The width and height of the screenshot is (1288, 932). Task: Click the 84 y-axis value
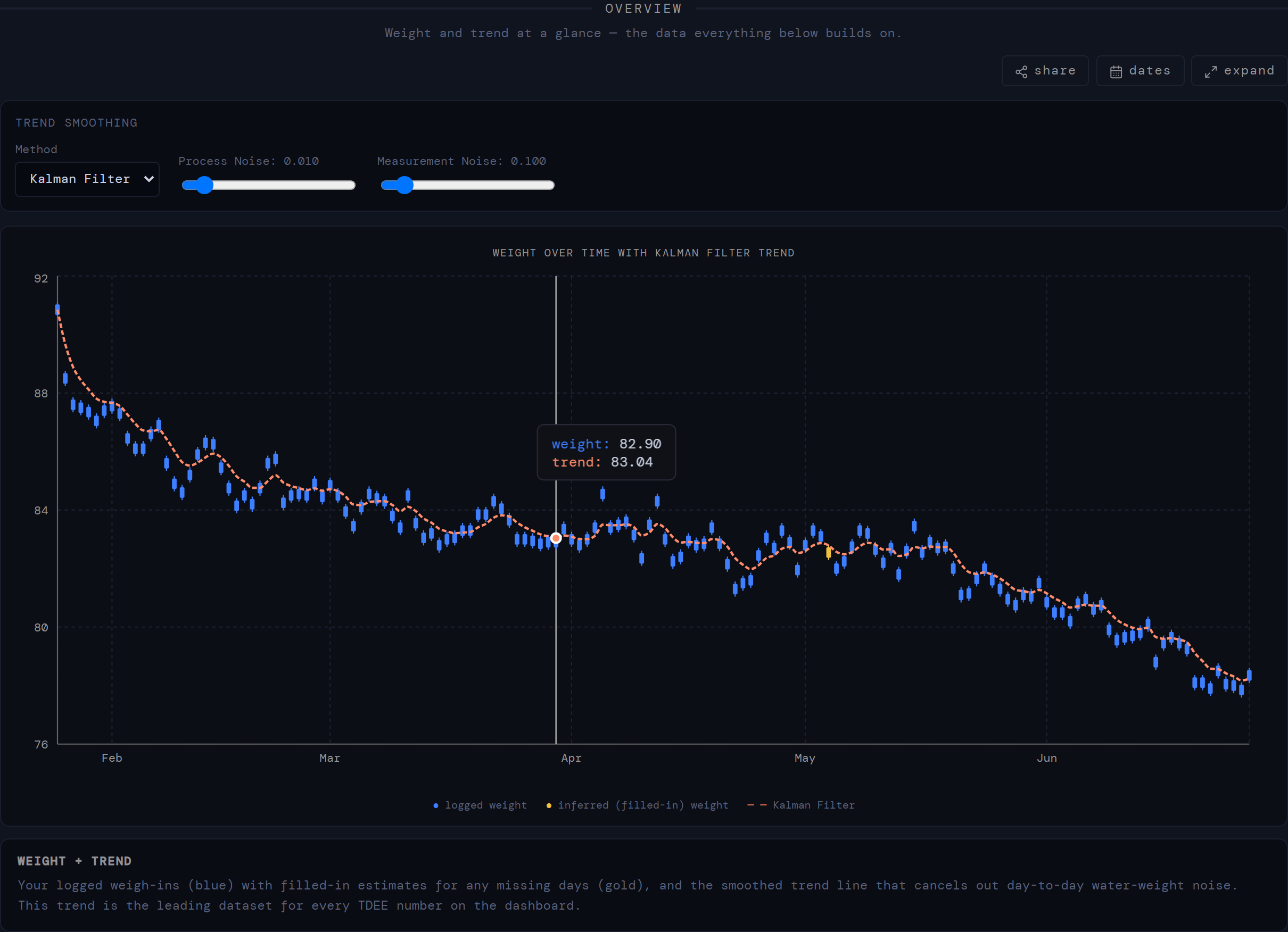pos(42,510)
